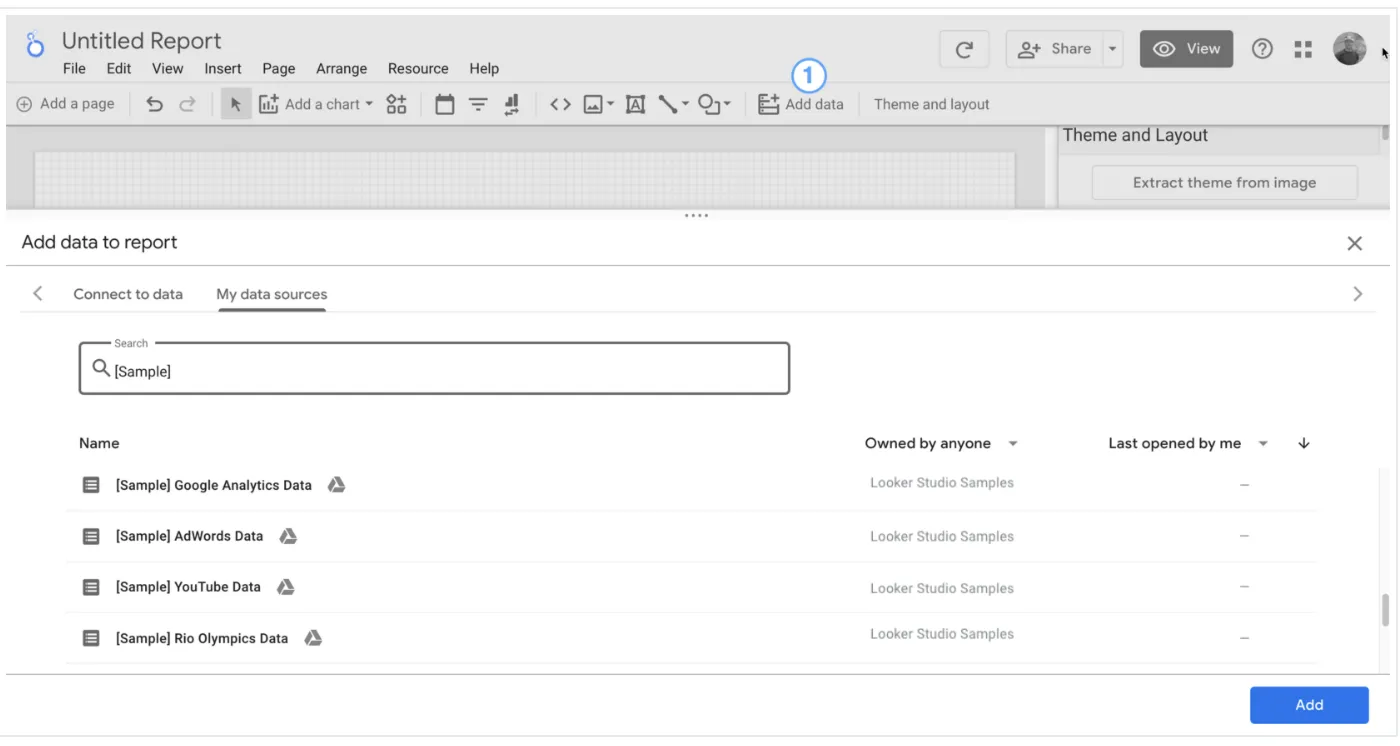This screenshot has height=746, width=1400.
Task: Click Add a page button
Action: (x=66, y=104)
